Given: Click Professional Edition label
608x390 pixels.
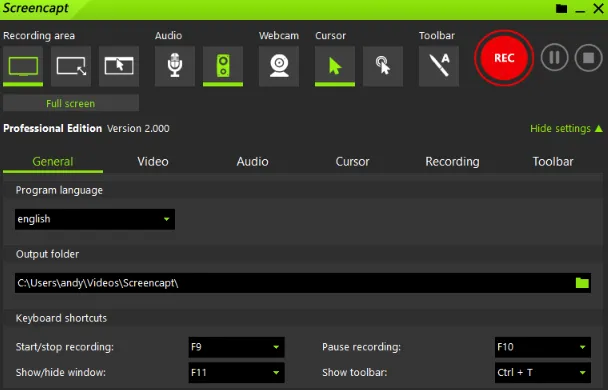Looking at the screenshot, I should point(52,129).
